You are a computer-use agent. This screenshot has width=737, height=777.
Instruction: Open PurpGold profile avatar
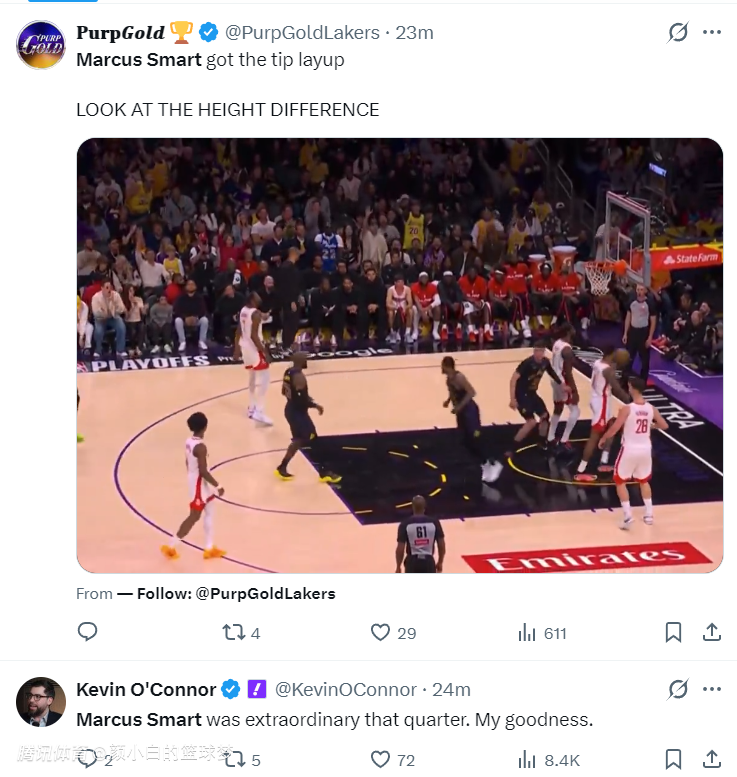point(41,44)
